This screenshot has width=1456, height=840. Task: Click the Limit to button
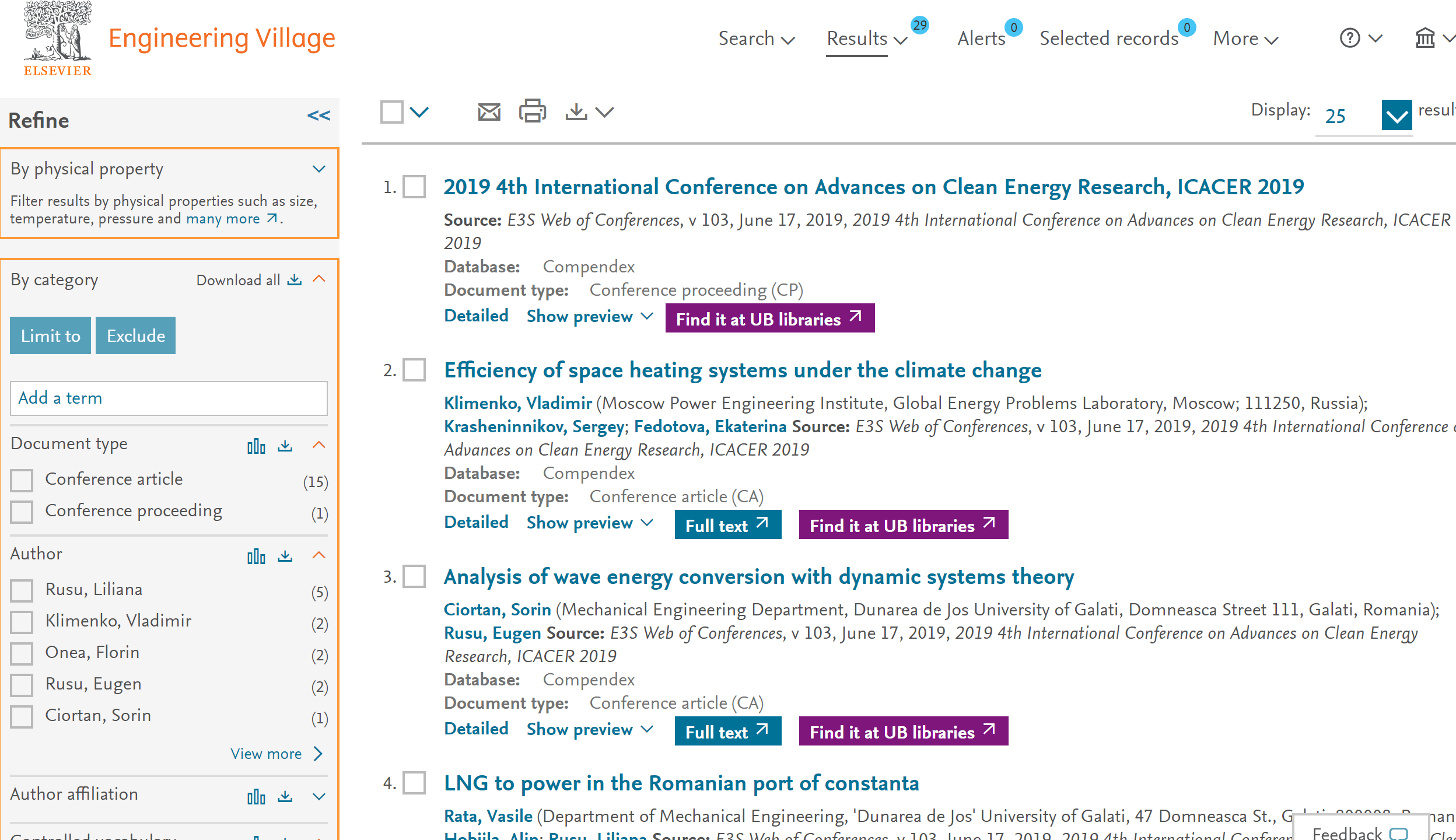(x=51, y=335)
